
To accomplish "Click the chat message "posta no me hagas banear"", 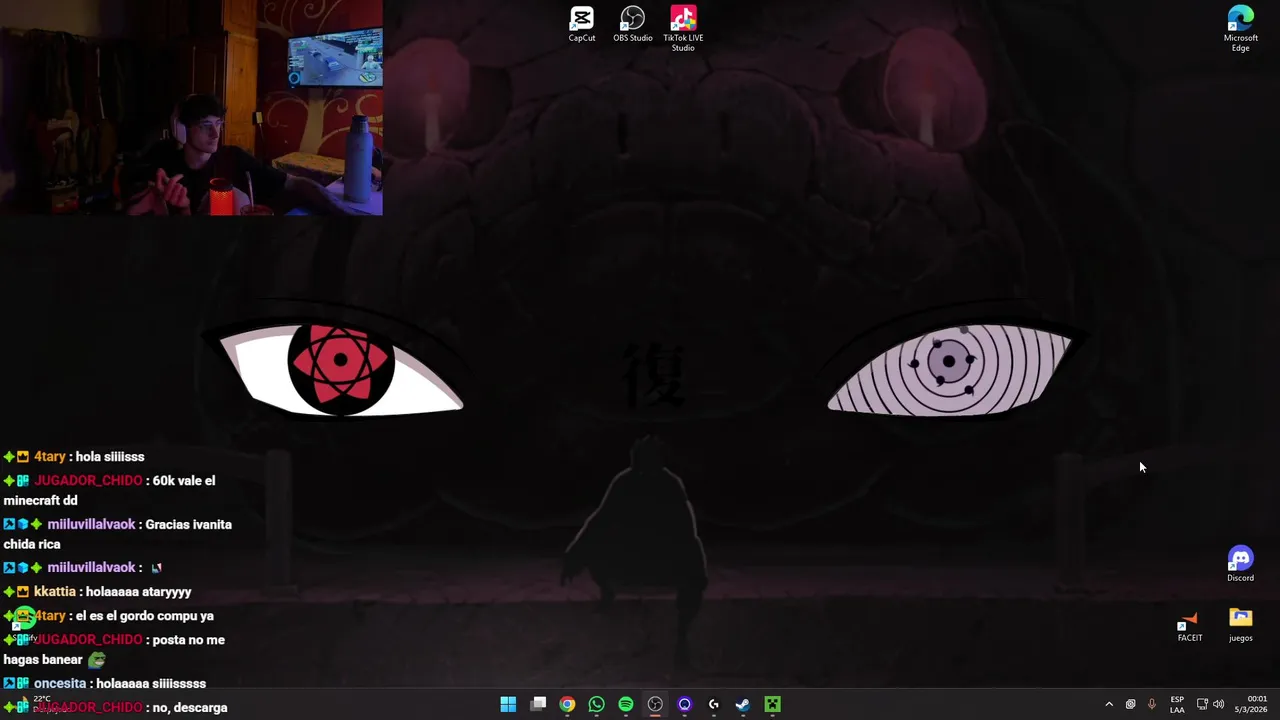I will [x=114, y=650].
